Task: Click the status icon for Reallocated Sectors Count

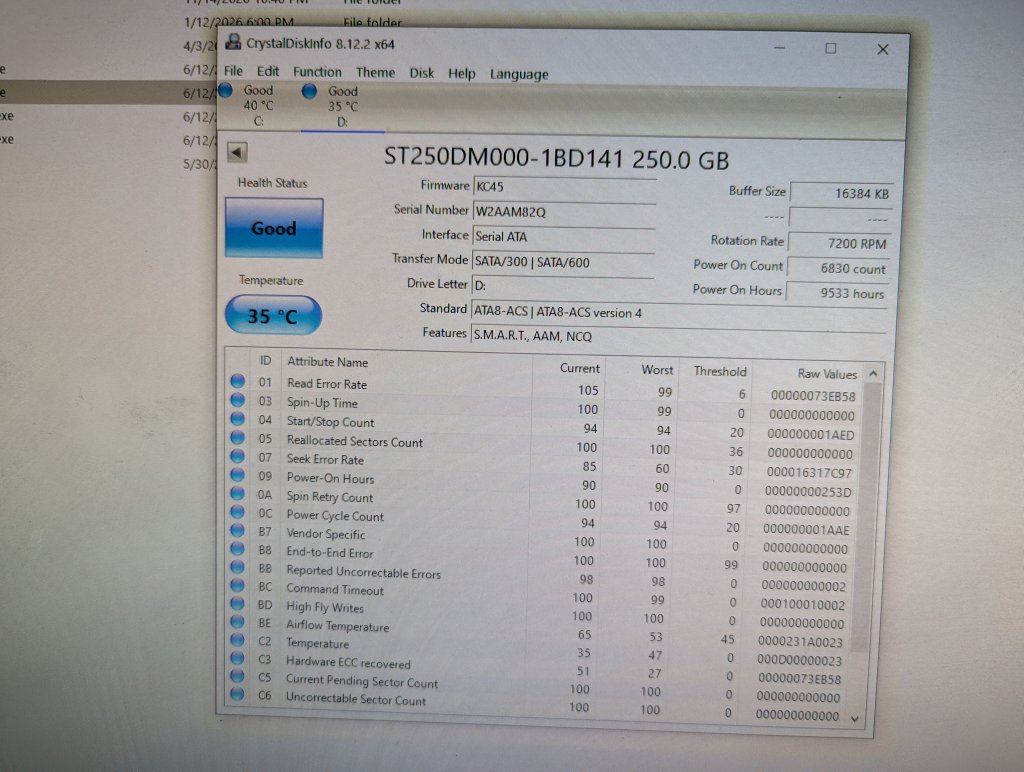Action: pyautogui.click(x=238, y=438)
